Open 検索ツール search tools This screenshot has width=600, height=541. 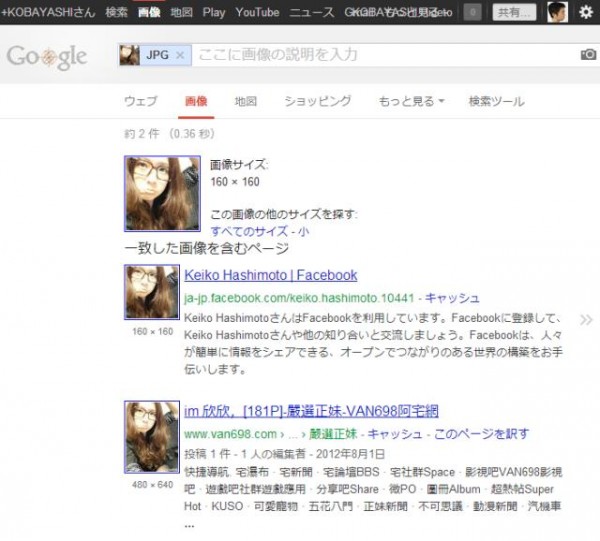(496, 101)
